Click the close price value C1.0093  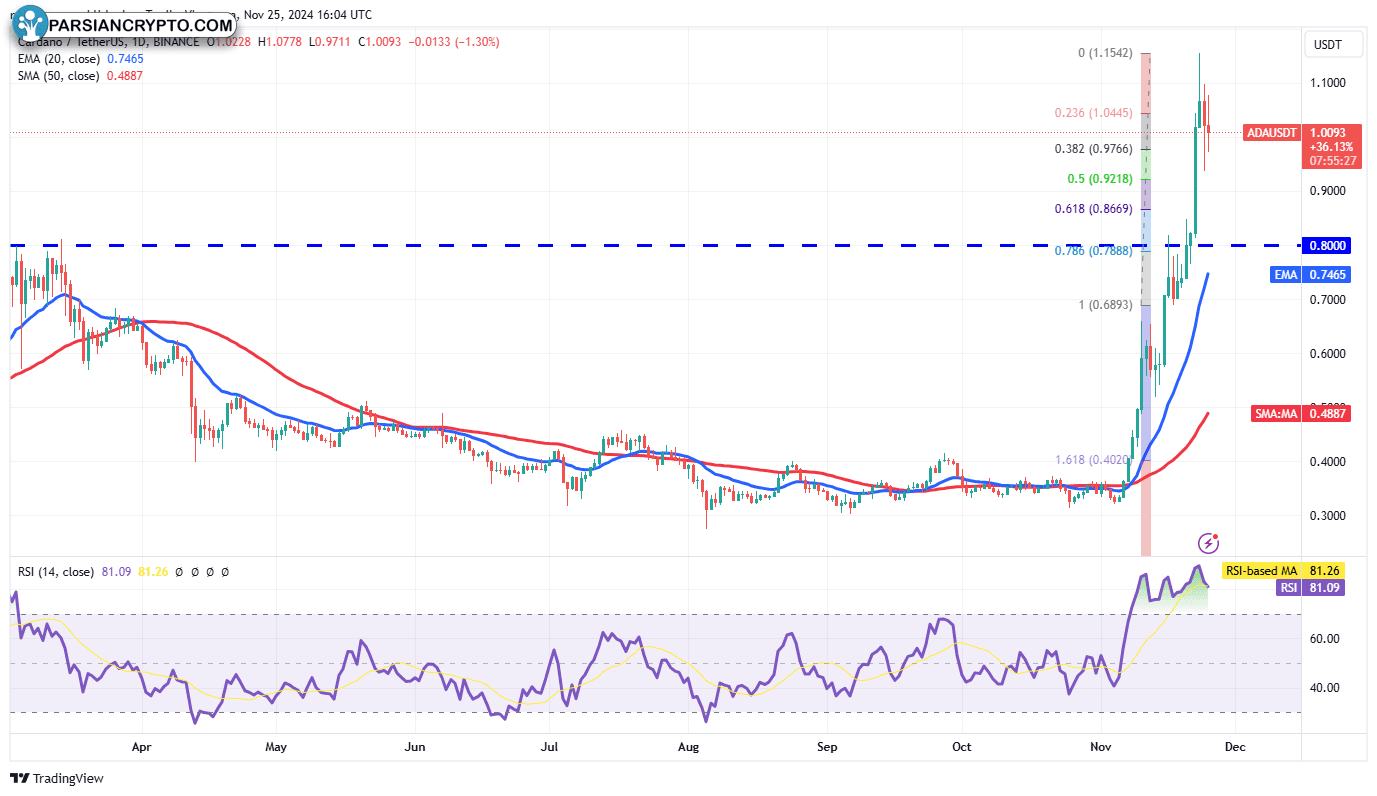click(x=381, y=42)
